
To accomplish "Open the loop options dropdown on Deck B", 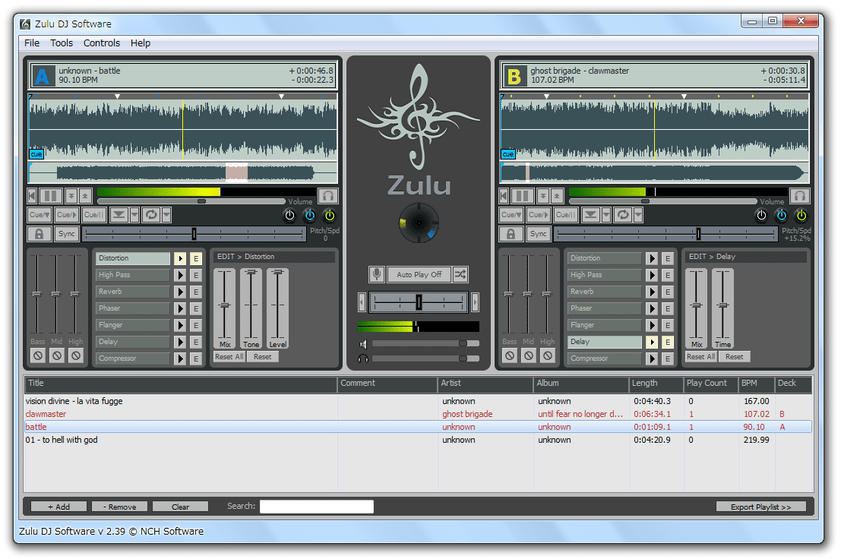I will pyautogui.click(x=638, y=215).
